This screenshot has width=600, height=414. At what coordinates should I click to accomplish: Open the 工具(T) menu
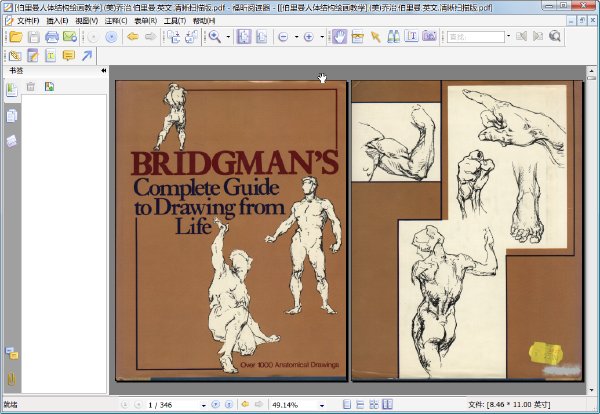175,21
